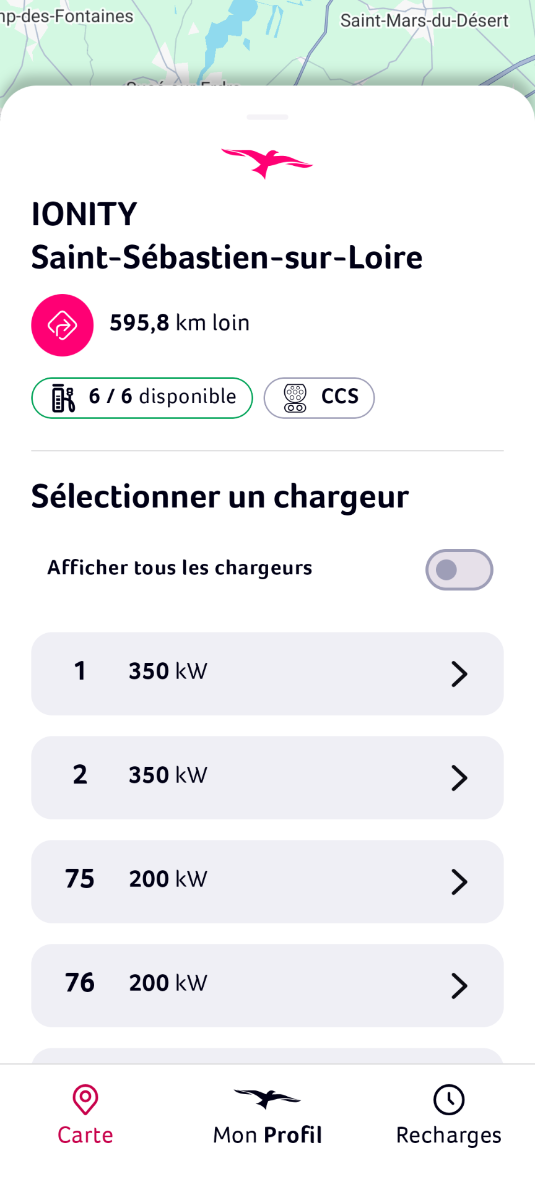
Task: Open charger 1 chevron arrow
Action: point(459,674)
